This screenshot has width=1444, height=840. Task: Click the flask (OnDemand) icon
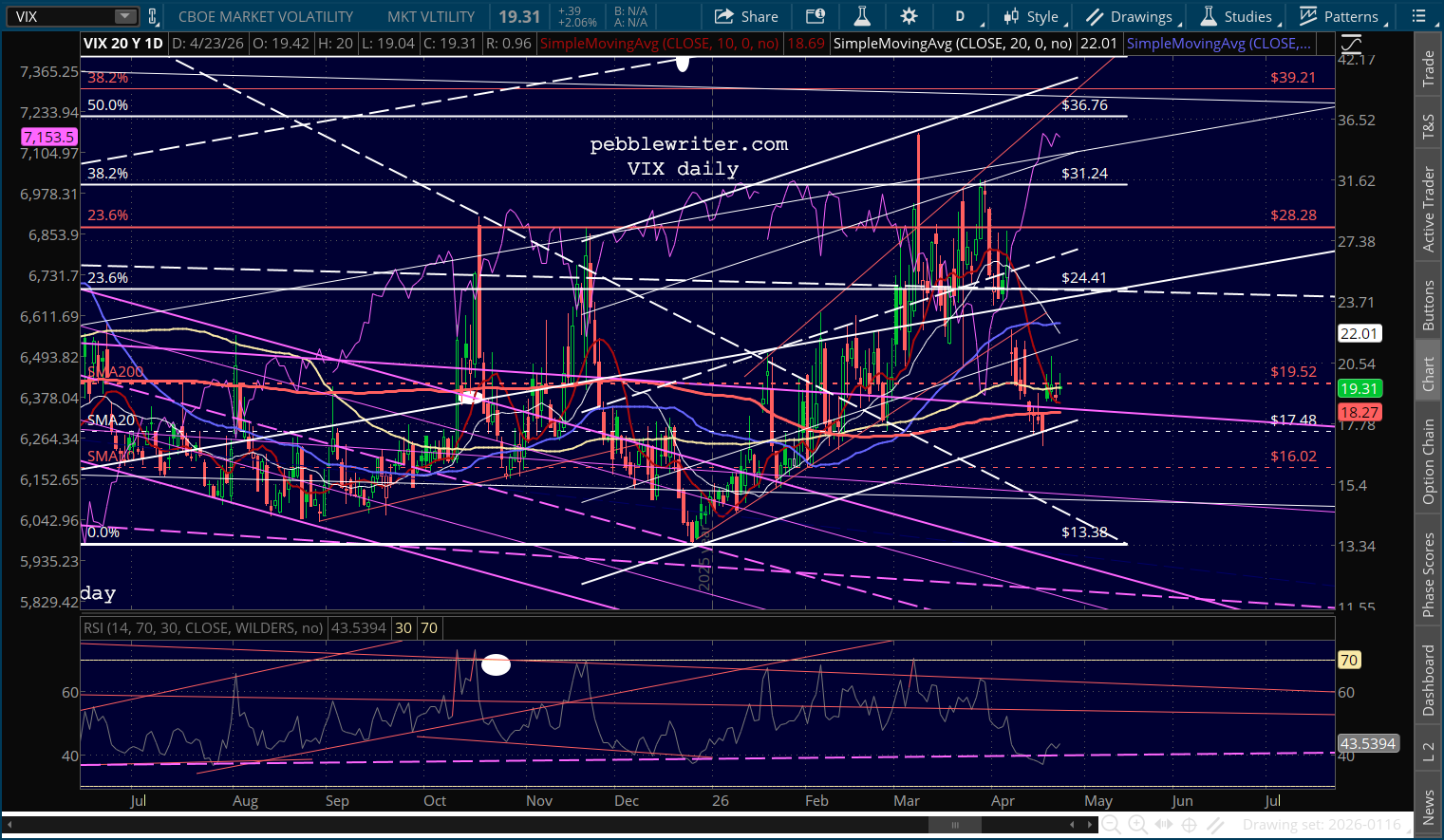point(862,16)
